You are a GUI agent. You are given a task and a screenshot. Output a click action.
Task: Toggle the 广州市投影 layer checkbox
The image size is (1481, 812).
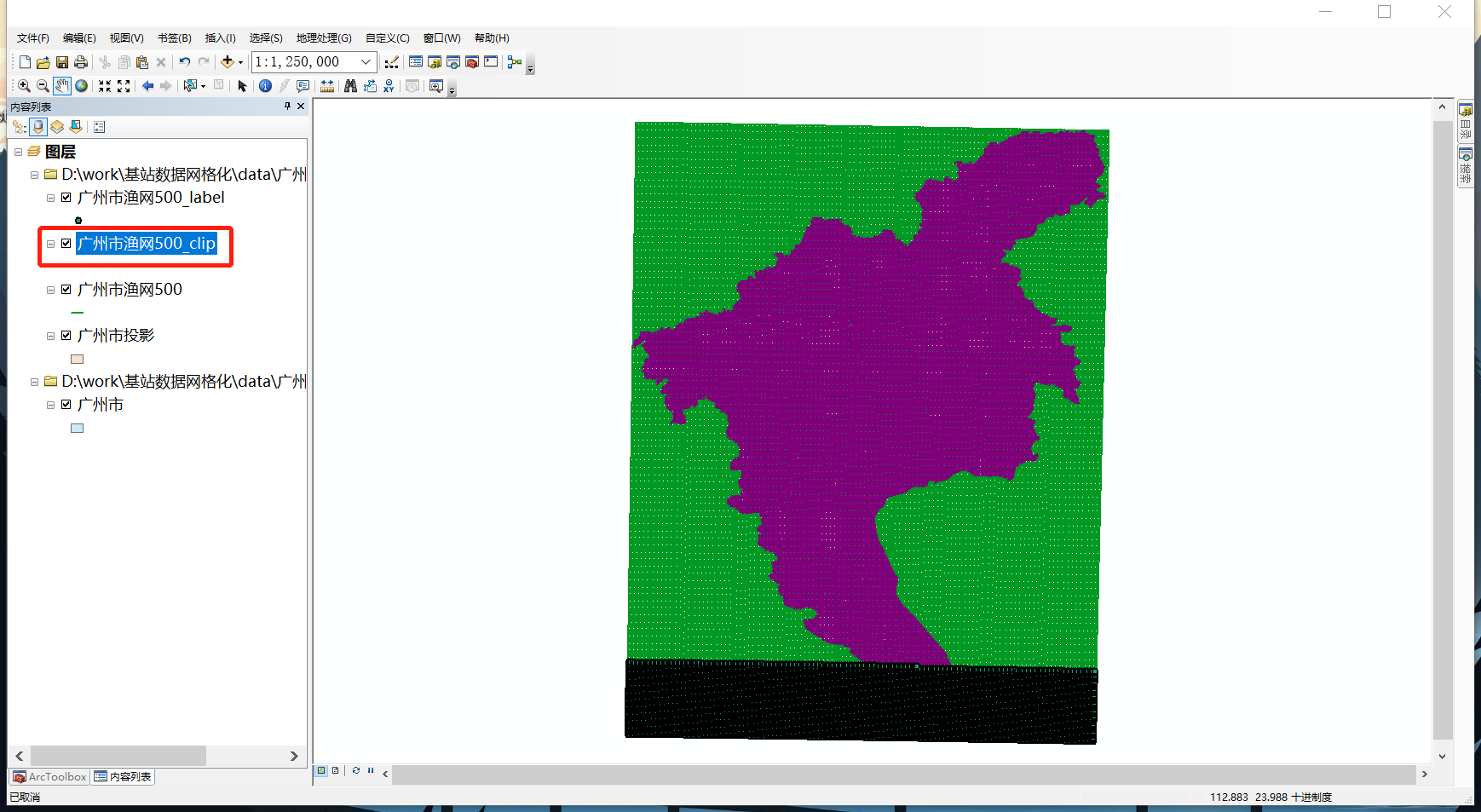coord(66,336)
